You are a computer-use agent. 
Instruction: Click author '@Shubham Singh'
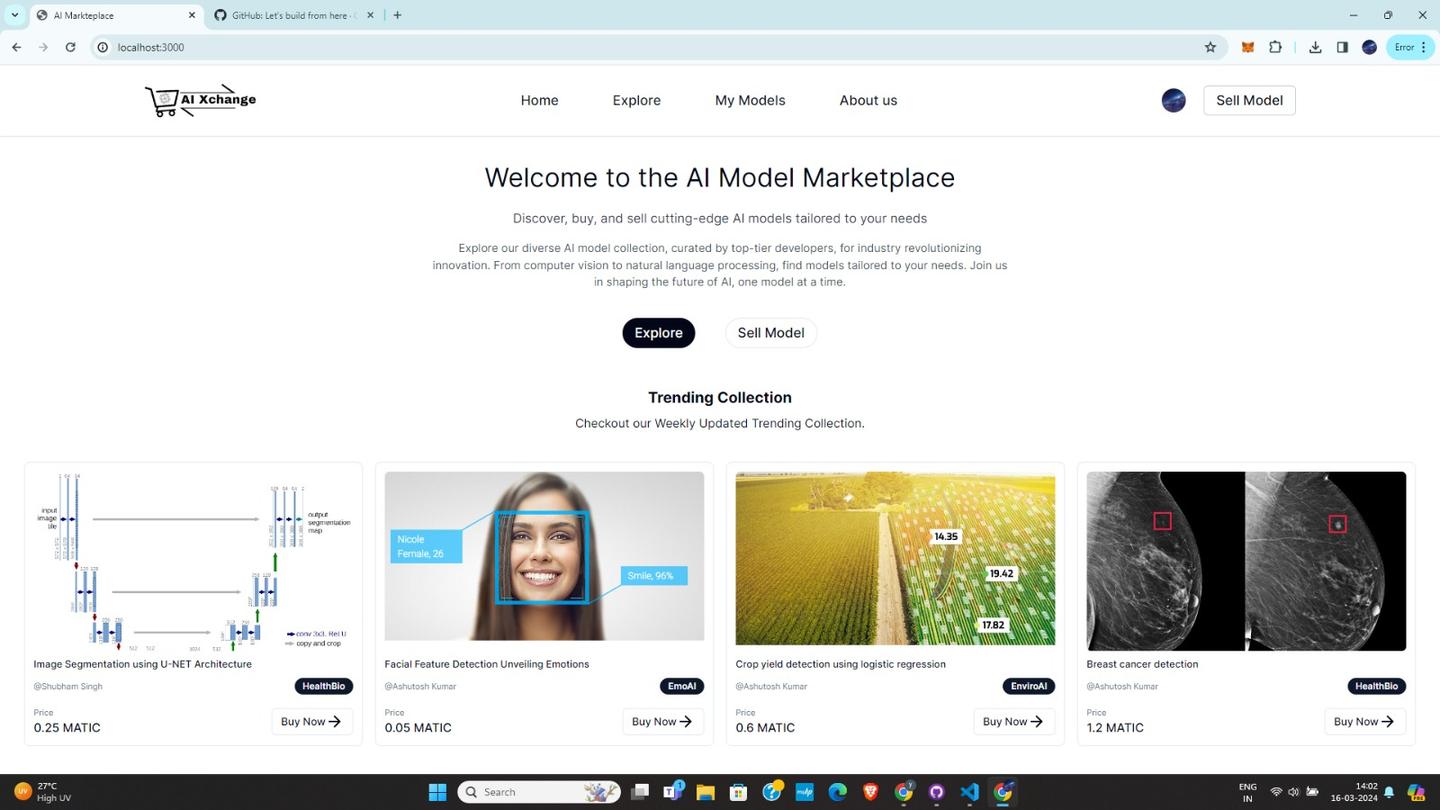click(68, 686)
